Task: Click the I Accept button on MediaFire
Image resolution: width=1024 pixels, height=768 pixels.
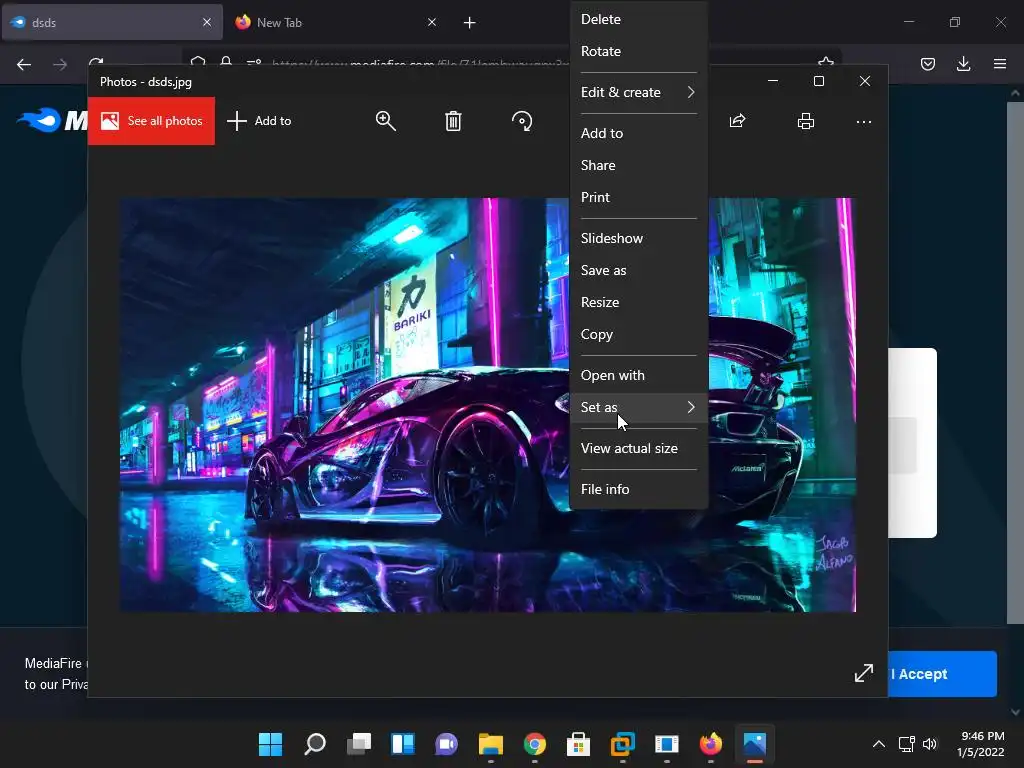Action: tap(942, 674)
